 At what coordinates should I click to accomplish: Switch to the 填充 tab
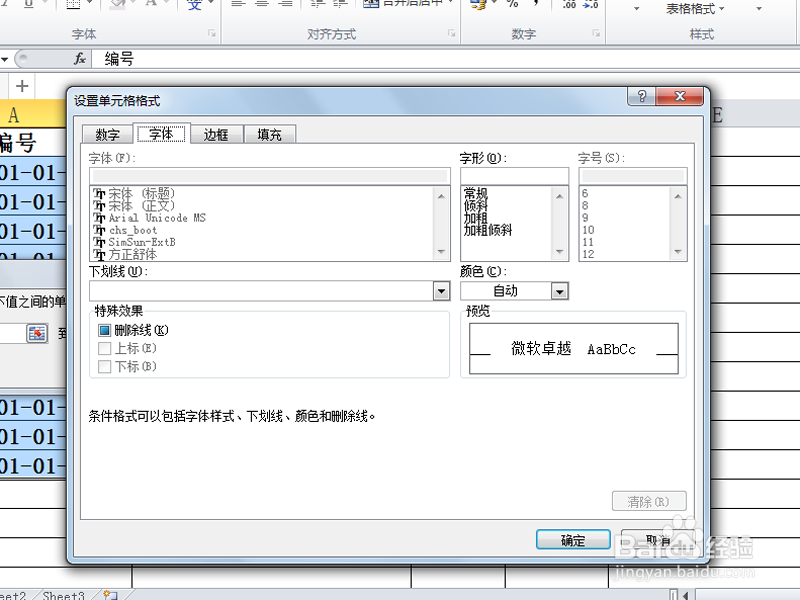point(269,135)
